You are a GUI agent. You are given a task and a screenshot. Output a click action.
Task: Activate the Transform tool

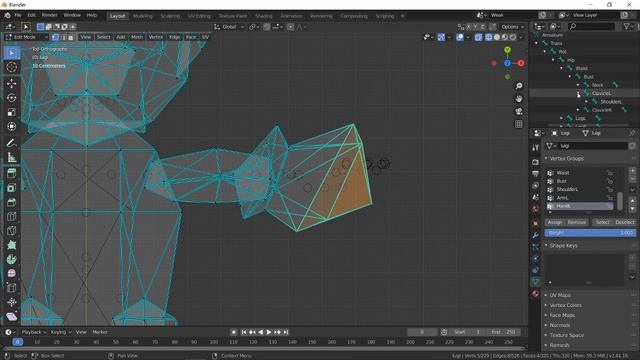[11, 127]
